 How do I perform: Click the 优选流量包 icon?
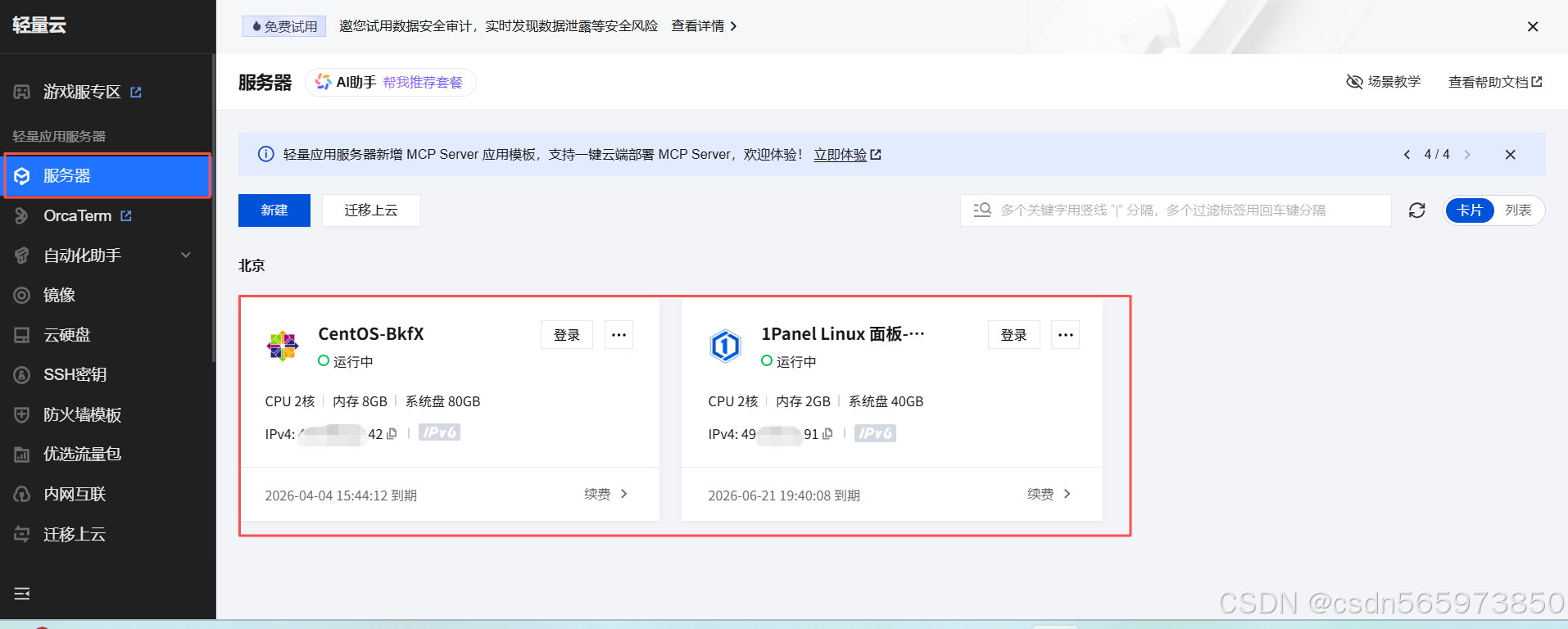point(22,454)
